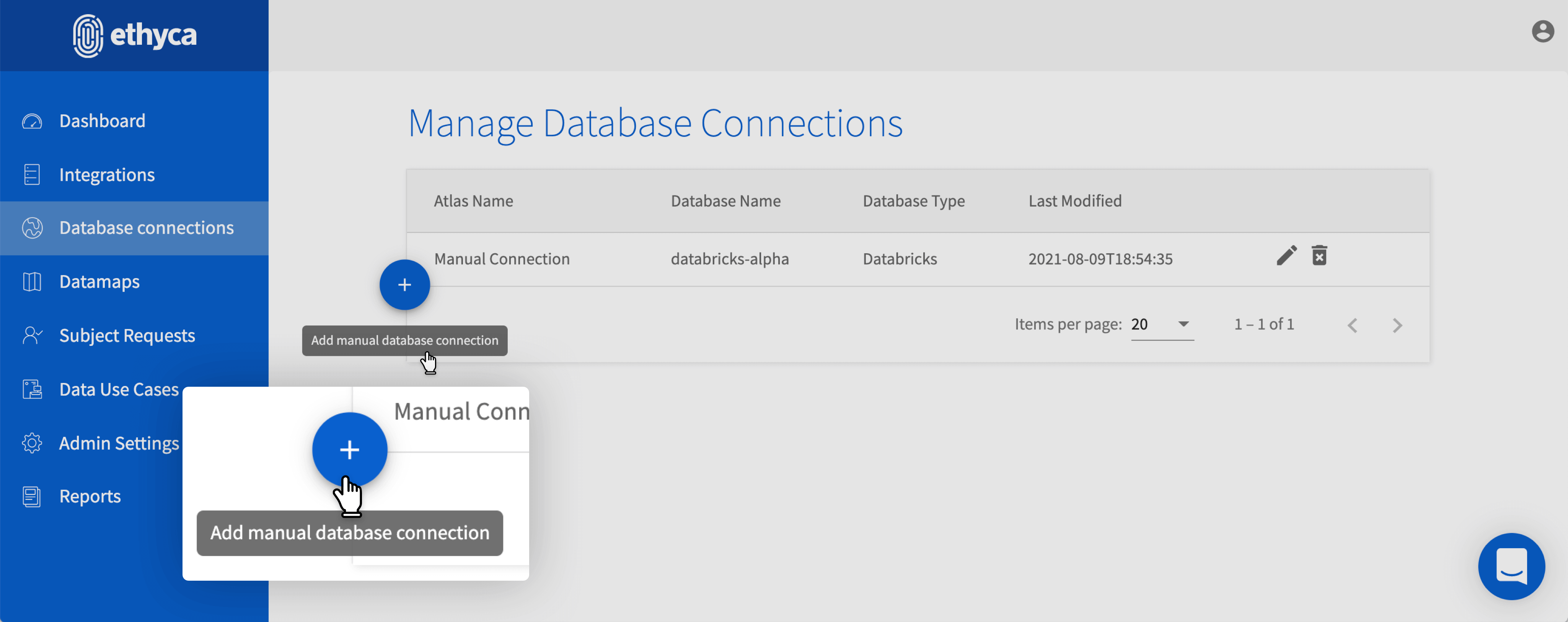Open the user account profile icon
The width and height of the screenshot is (1568, 622).
(x=1542, y=32)
